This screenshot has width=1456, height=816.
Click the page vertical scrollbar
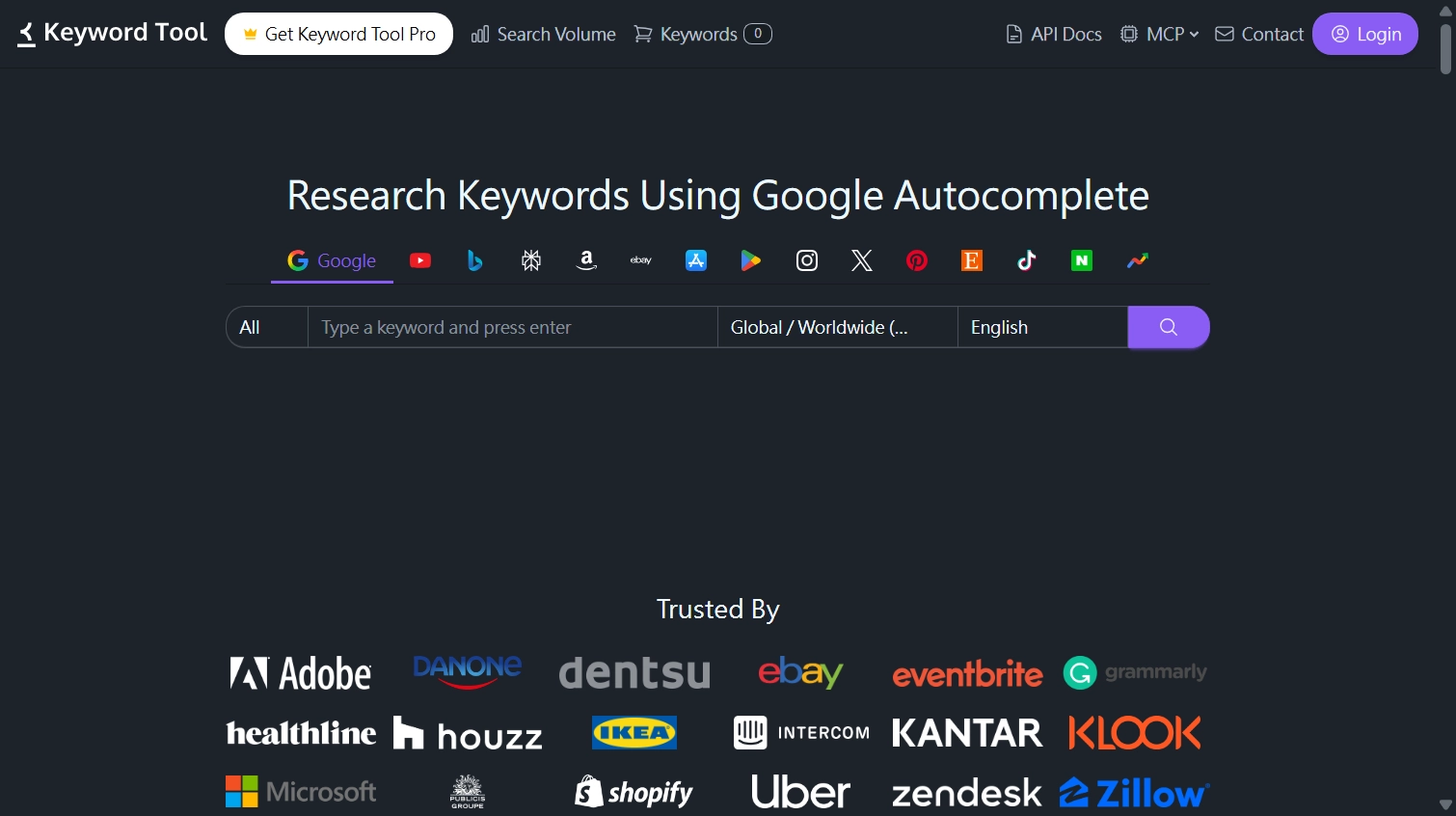[1445, 50]
